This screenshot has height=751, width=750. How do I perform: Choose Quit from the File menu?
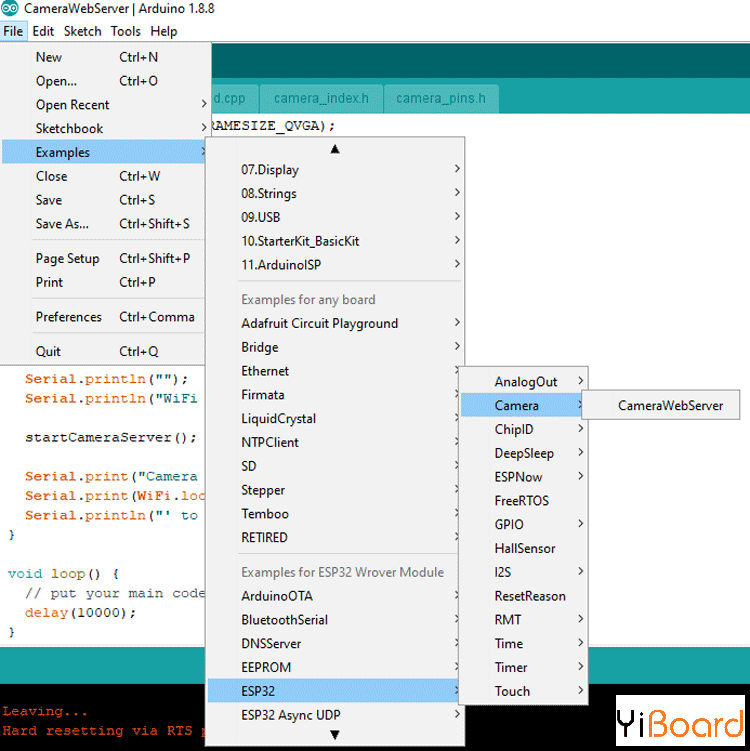click(x=103, y=352)
